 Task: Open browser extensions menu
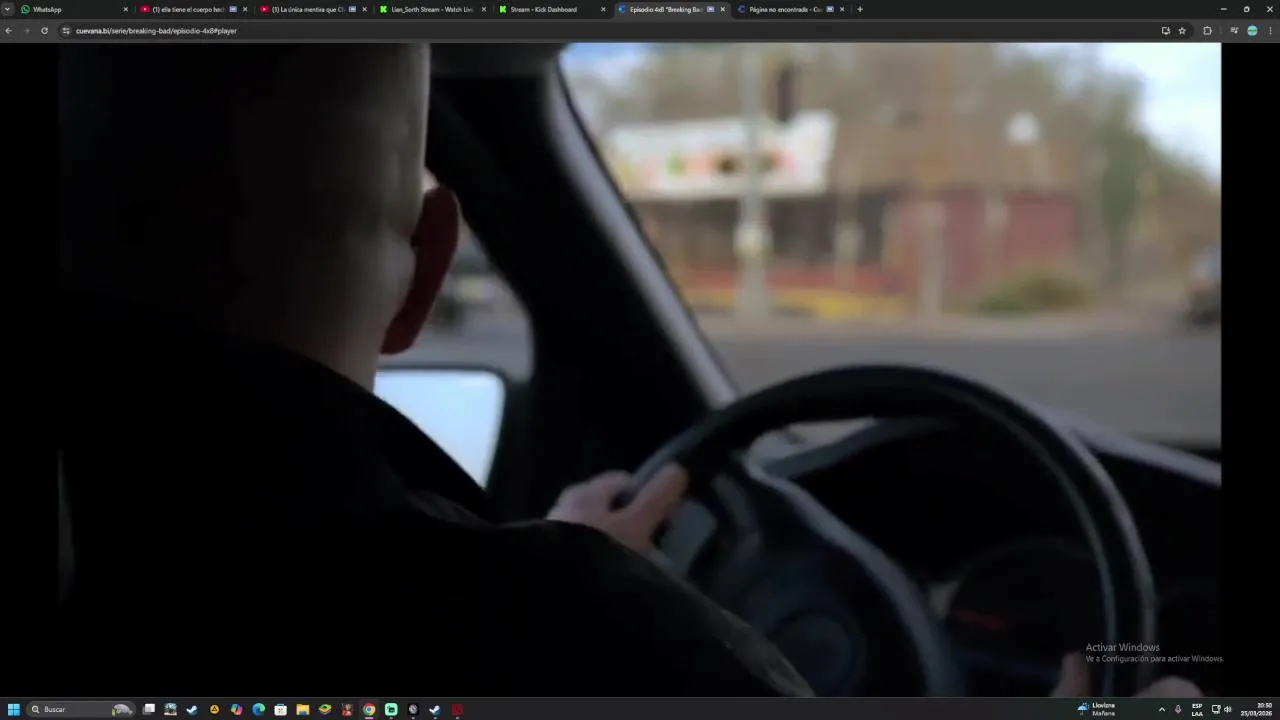[x=1207, y=31]
